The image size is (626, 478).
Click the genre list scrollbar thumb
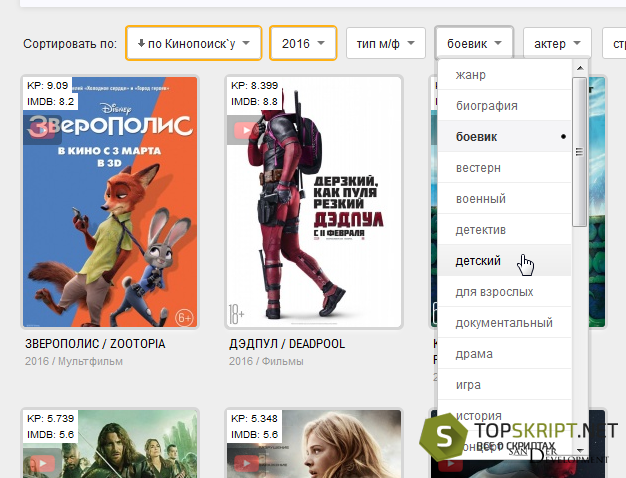579,152
